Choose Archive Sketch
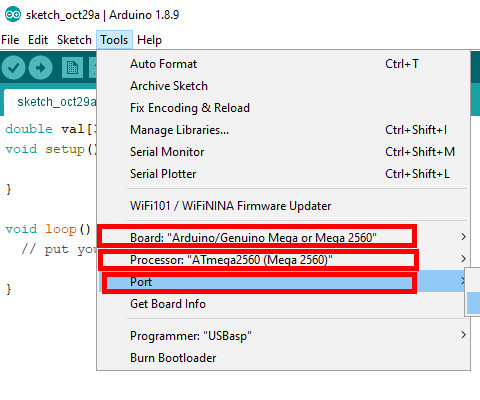 tap(283, 86)
